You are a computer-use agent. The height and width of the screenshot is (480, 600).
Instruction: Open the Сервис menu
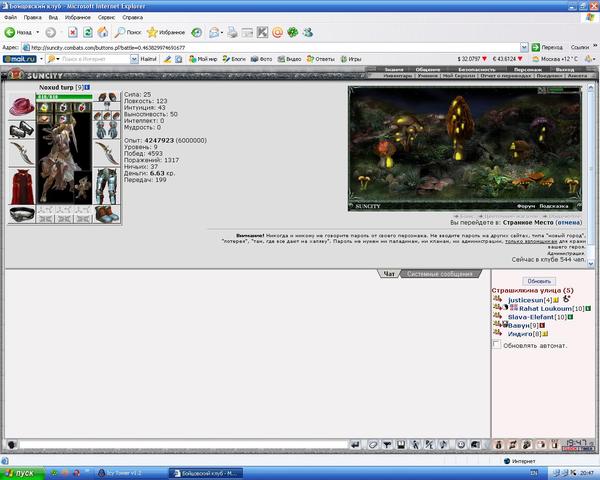click(x=106, y=17)
